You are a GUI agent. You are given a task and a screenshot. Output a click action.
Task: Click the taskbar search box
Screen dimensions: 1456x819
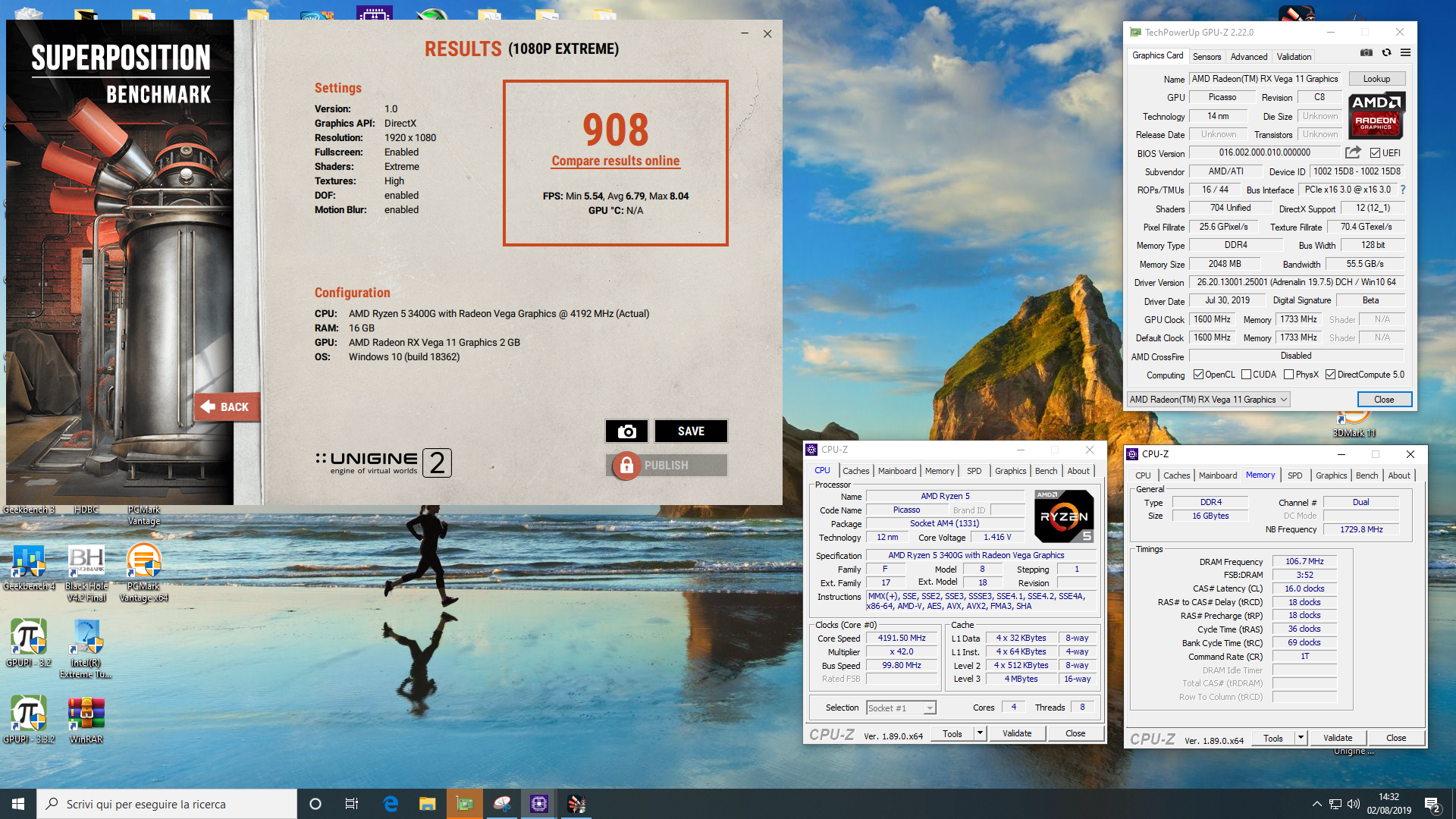point(167,804)
